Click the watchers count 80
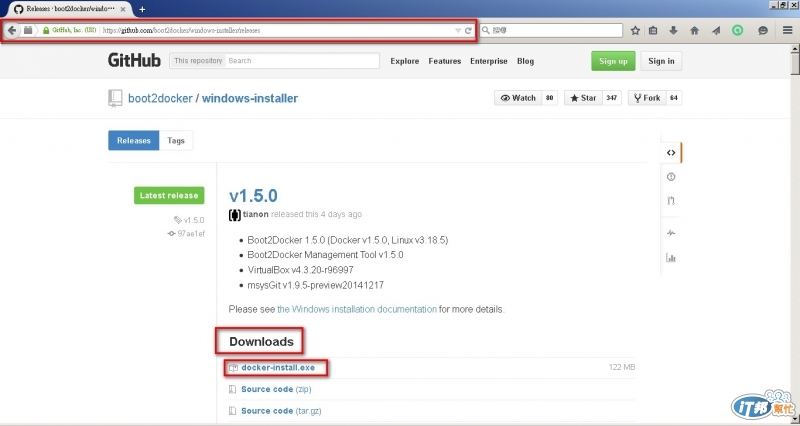800x426 pixels. [x=549, y=98]
